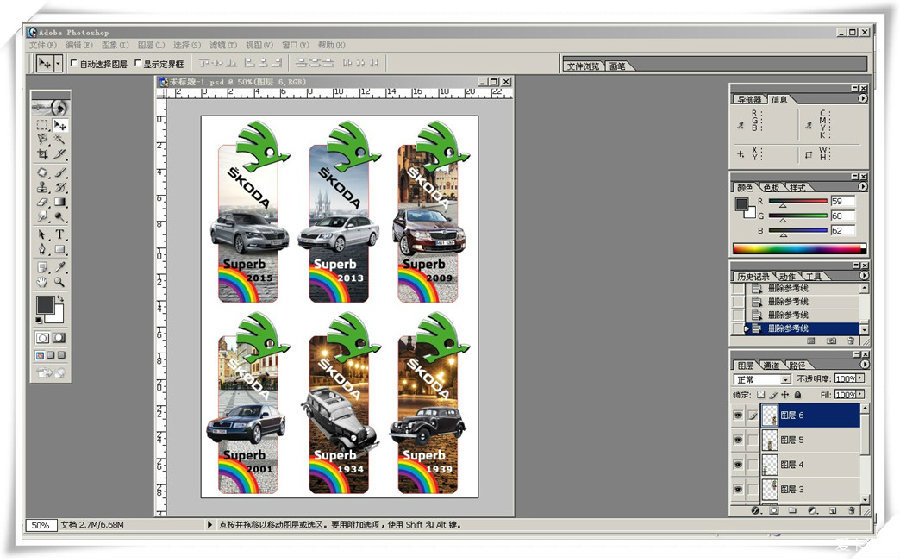Select the Crop tool
This screenshot has height=559, width=900.
pyautogui.click(x=42, y=154)
